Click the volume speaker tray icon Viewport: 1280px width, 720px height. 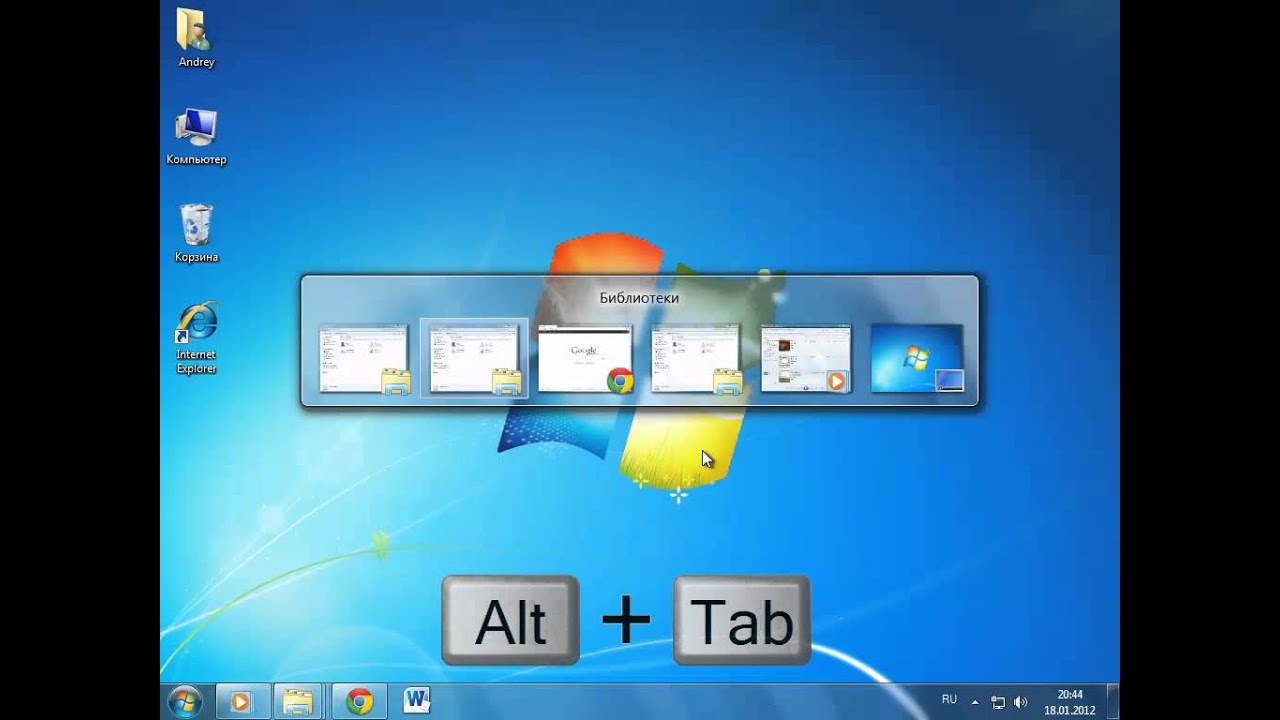click(1020, 702)
